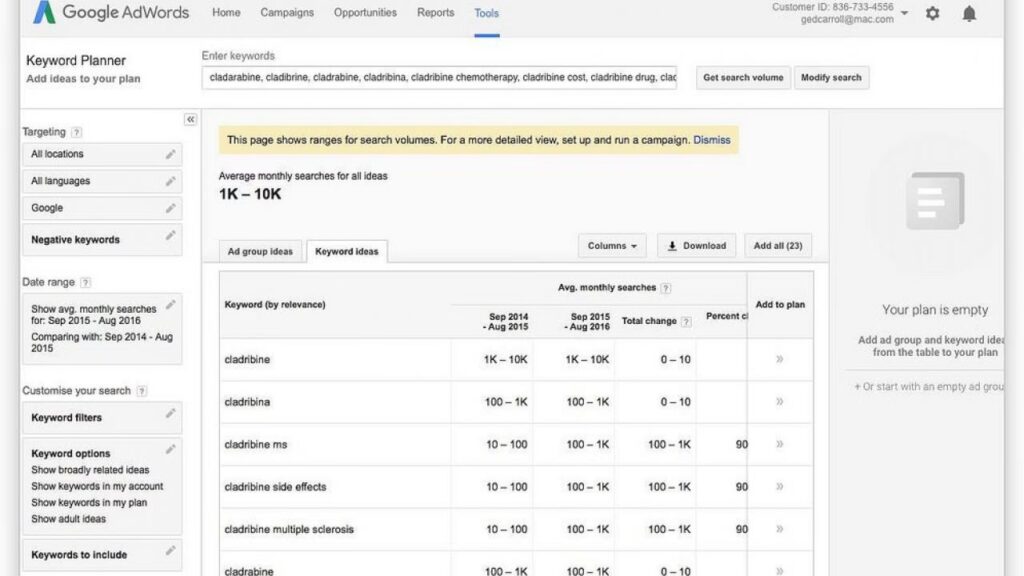Click the Download button
This screenshot has width=1024, height=576.
(697, 246)
